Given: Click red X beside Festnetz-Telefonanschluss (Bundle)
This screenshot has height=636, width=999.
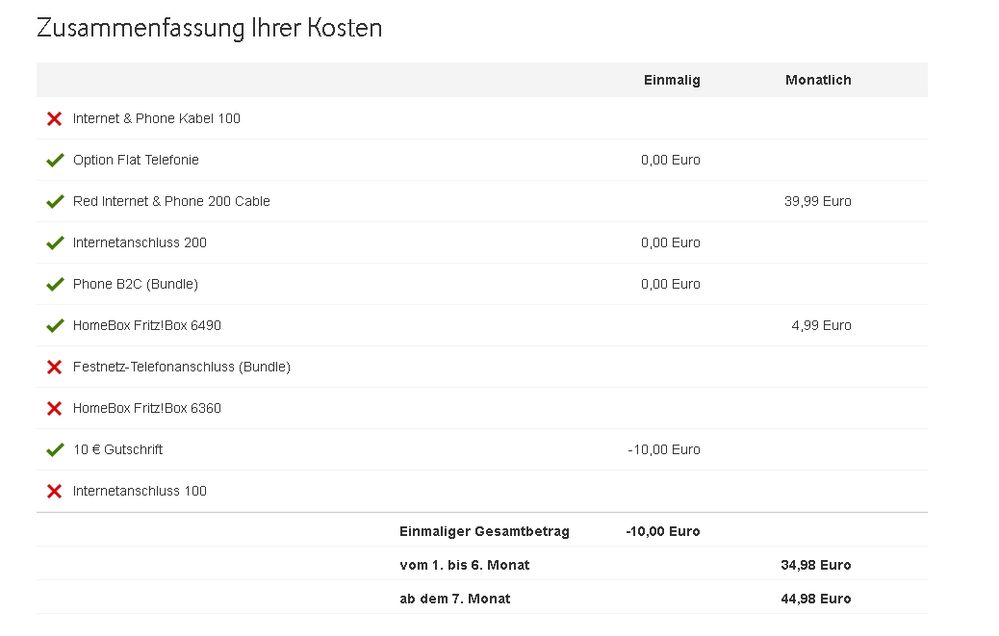Looking at the screenshot, I should tap(55, 367).
